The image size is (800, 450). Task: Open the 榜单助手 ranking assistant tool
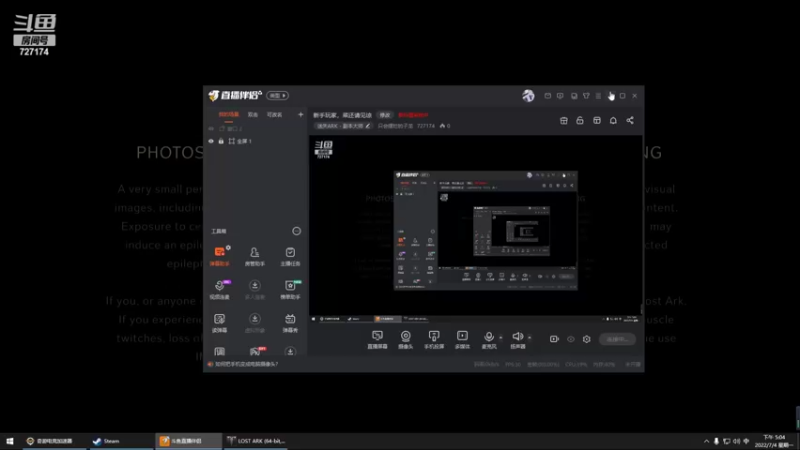pos(290,289)
